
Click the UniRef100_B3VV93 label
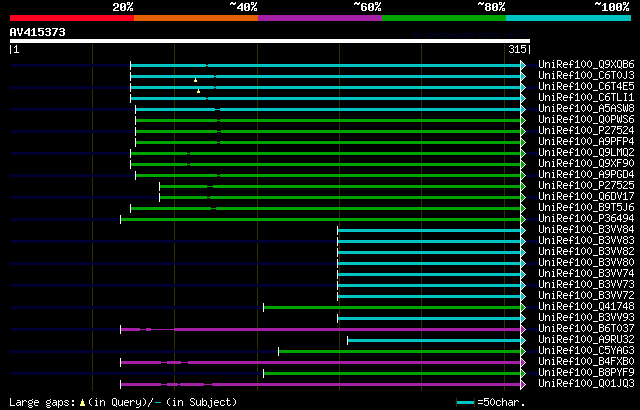[x=586, y=318]
